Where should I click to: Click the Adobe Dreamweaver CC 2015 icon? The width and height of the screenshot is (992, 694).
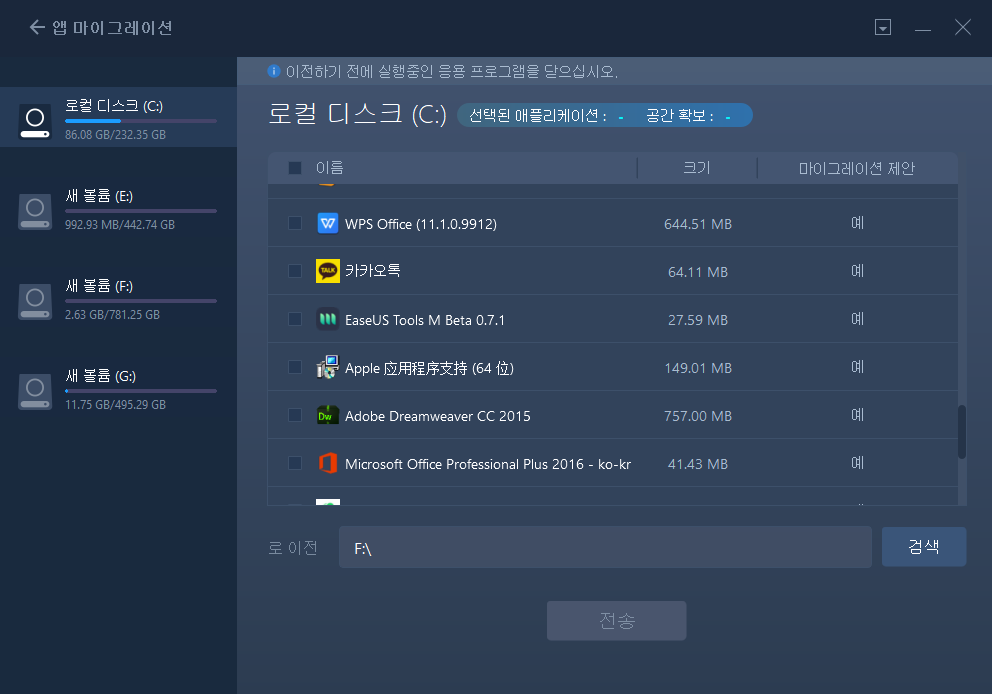tap(328, 415)
